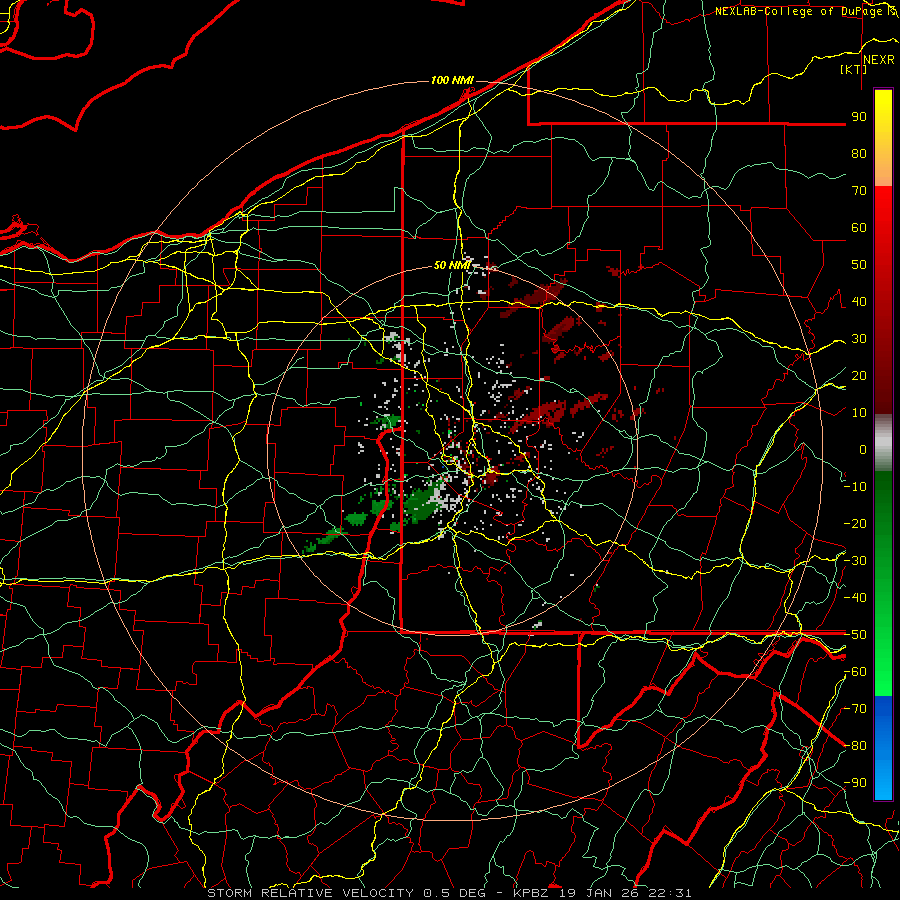The height and width of the screenshot is (900, 900).
Task: Click the "-60" scale label
Action: click(855, 672)
